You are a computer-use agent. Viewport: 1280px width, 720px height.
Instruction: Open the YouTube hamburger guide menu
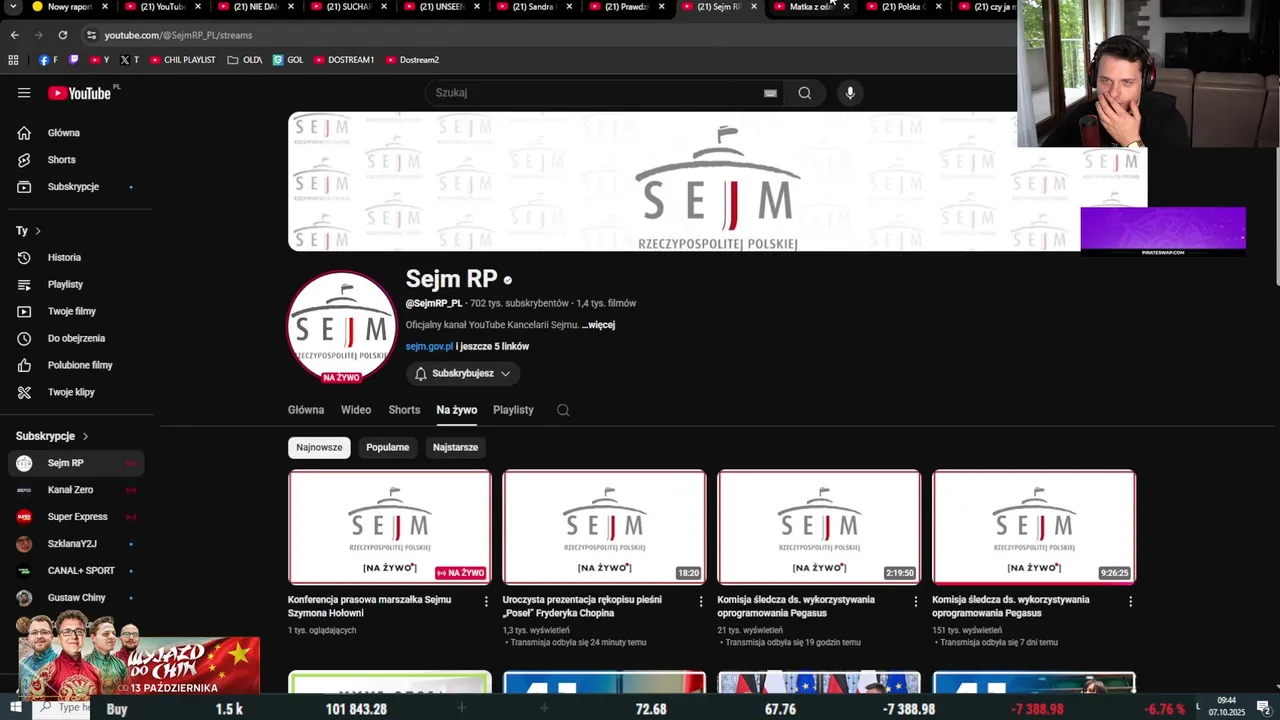[24, 93]
